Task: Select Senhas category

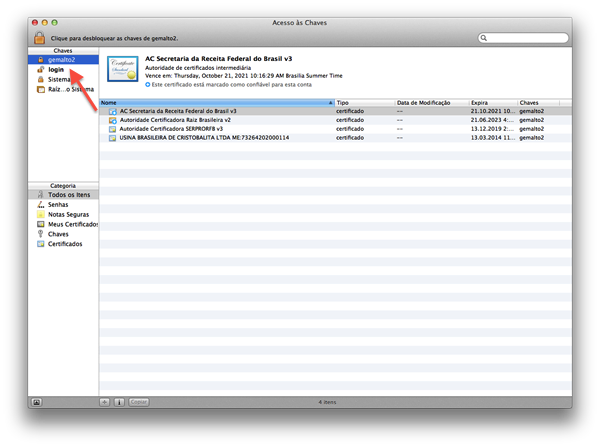Action: 63,205
